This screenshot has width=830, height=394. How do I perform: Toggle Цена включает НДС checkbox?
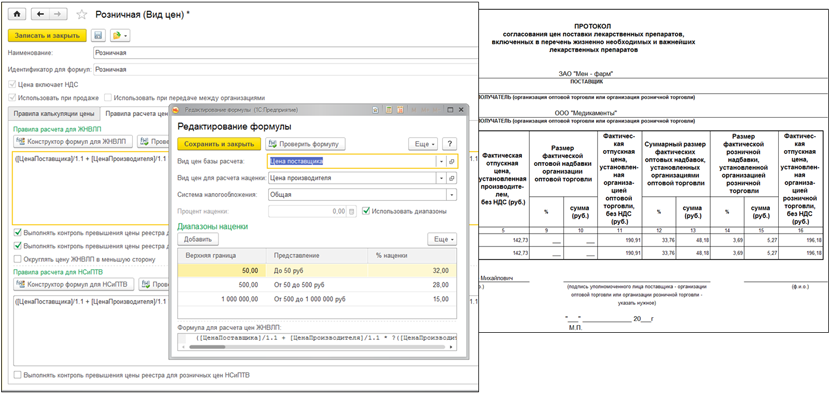click(12, 84)
